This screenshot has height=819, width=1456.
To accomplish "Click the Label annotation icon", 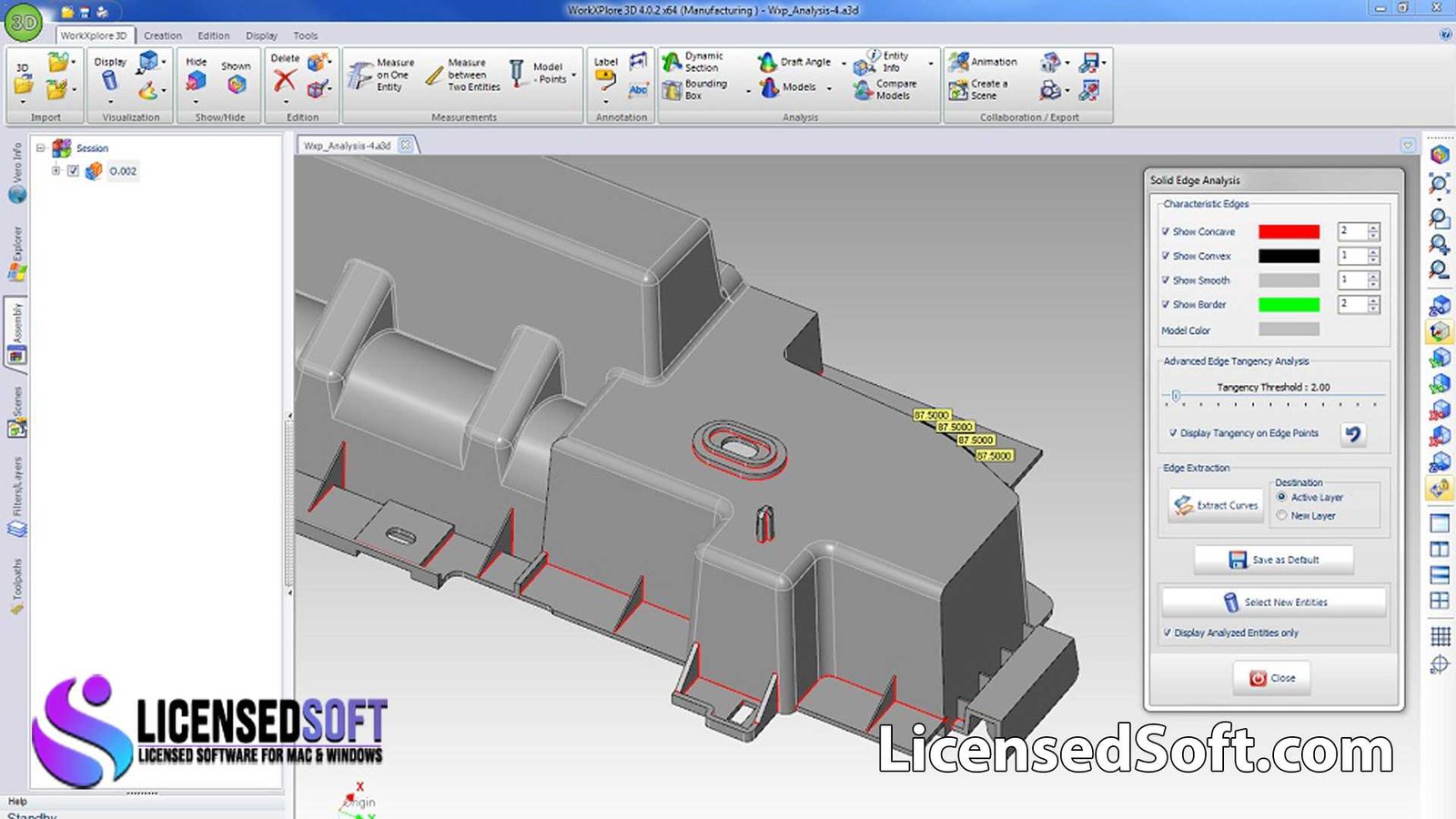I will (606, 80).
